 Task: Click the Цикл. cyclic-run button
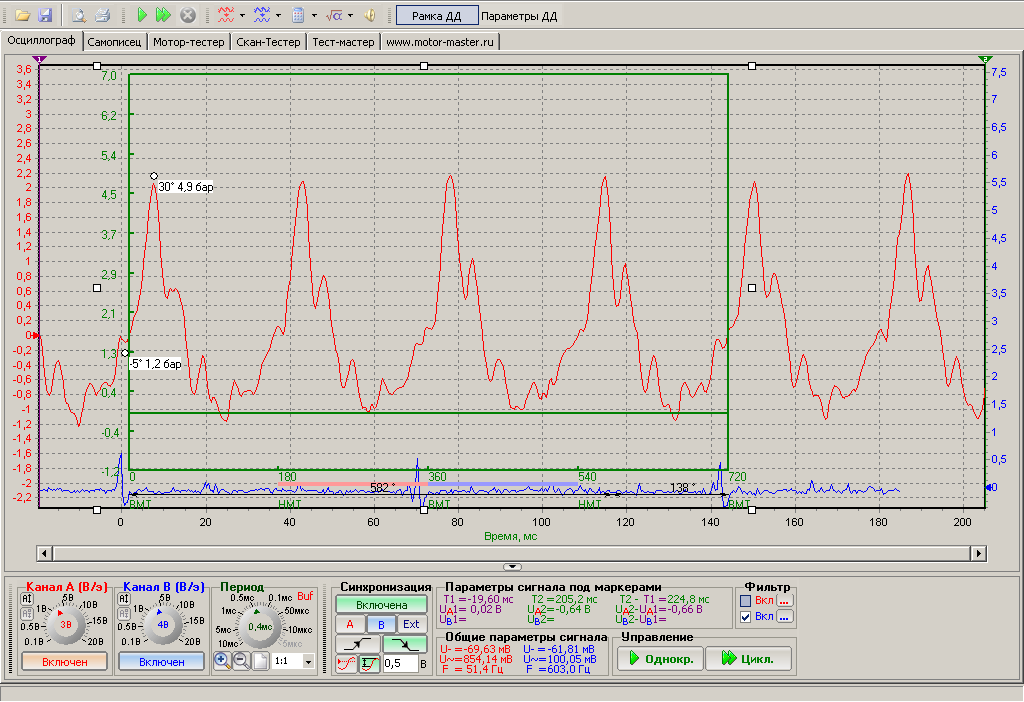pyautogui.click(x=748, y=659)
